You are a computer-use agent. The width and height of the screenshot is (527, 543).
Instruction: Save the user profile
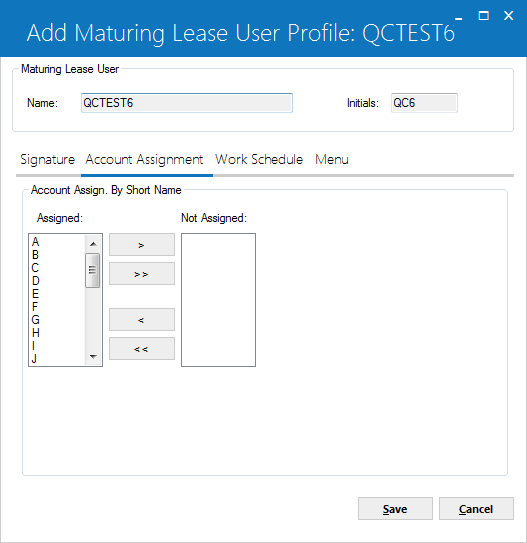395,509
